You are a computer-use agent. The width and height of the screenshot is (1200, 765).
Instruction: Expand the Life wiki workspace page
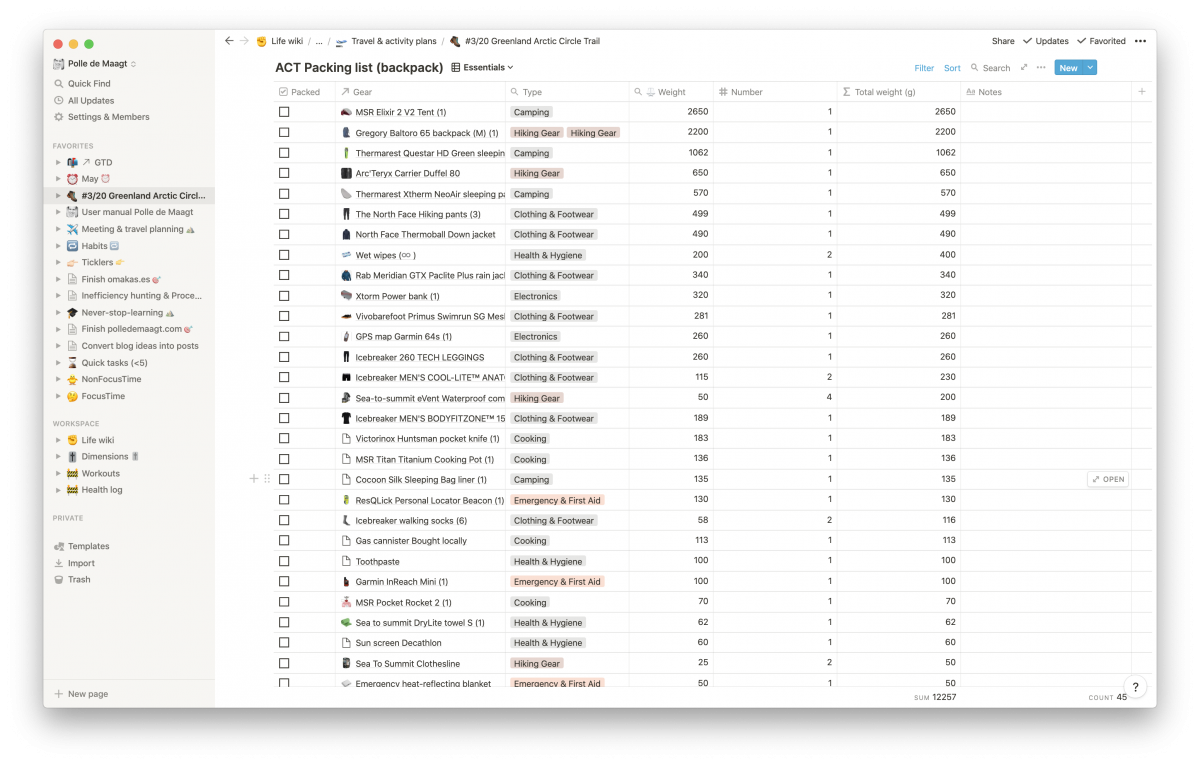point(58,440)
